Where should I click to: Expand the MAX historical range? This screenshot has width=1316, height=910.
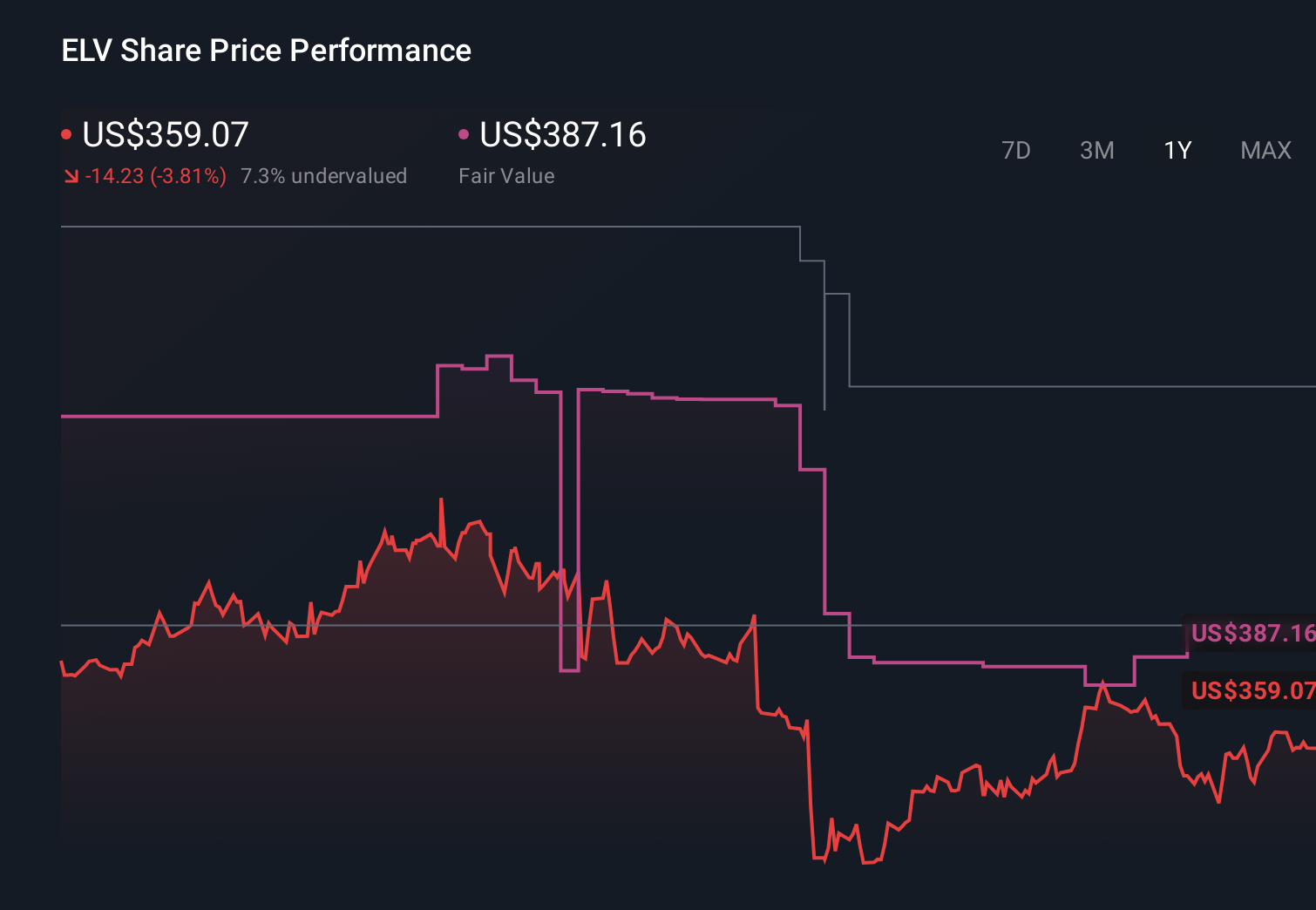(x=1265, y=150)
